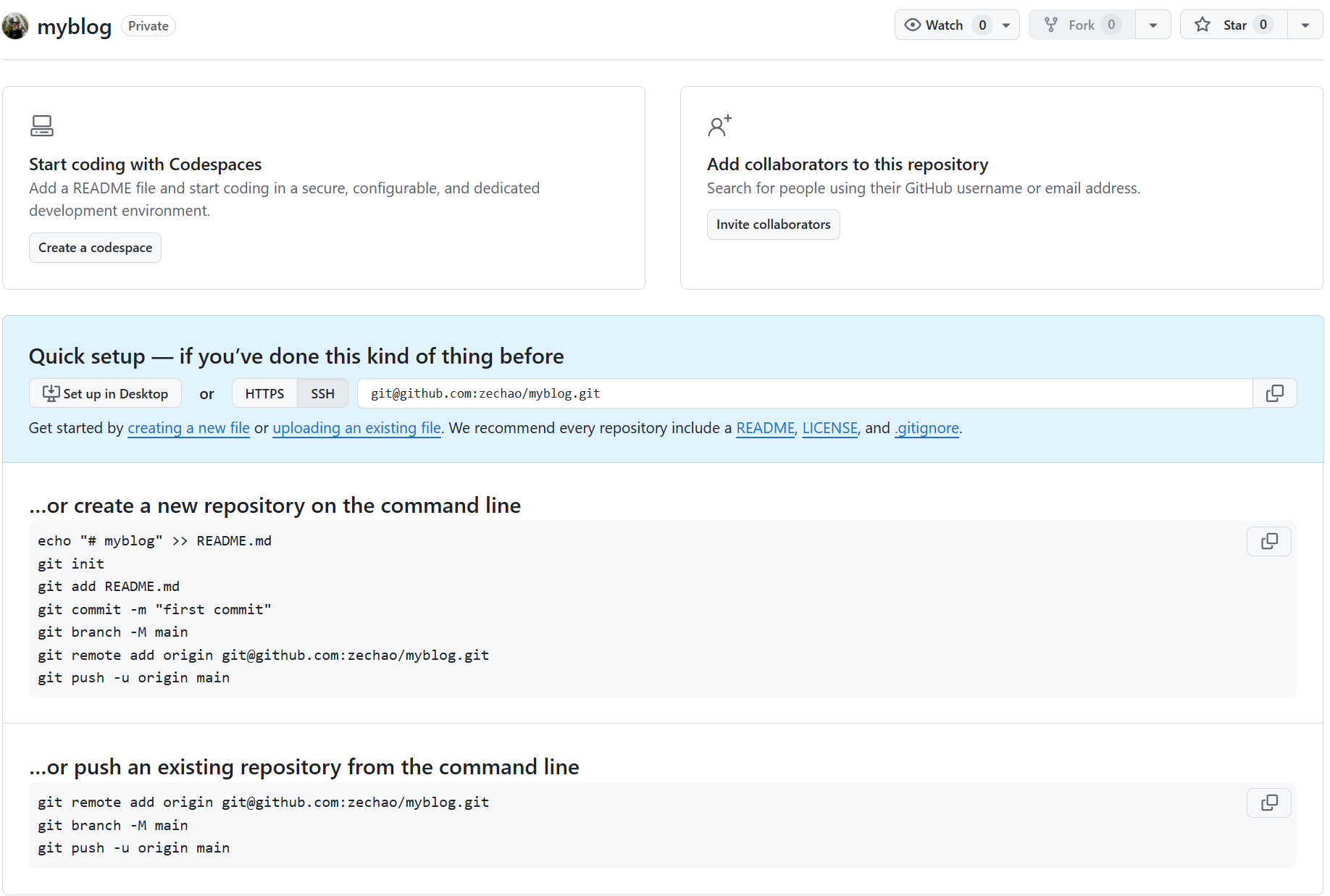Click the 'git commit -m "first commit"' line

154,610
